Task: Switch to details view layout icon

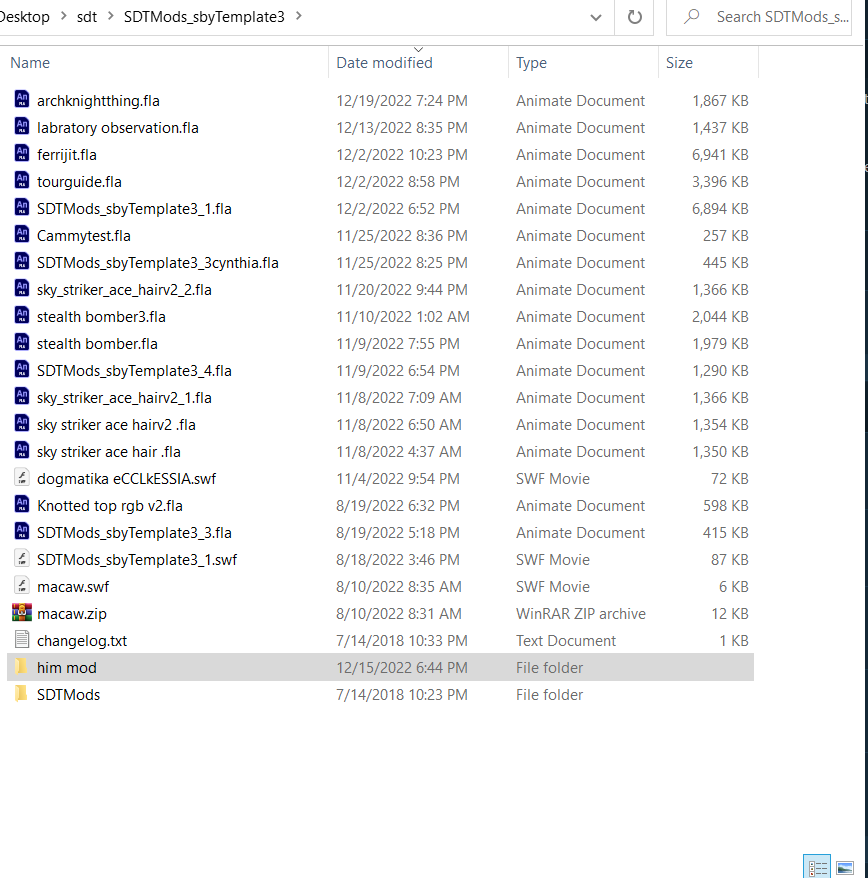Action: (x=817, y=867)
